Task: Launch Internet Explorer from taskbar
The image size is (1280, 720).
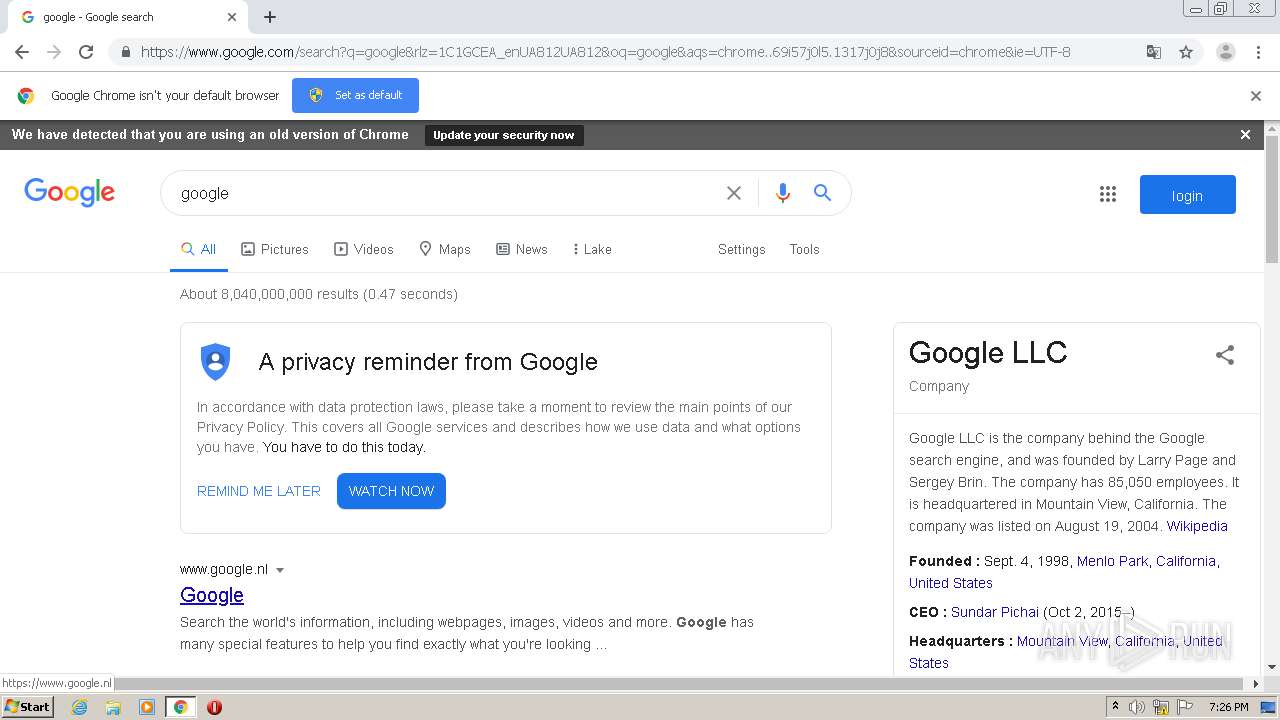Action: pos(79,707)
